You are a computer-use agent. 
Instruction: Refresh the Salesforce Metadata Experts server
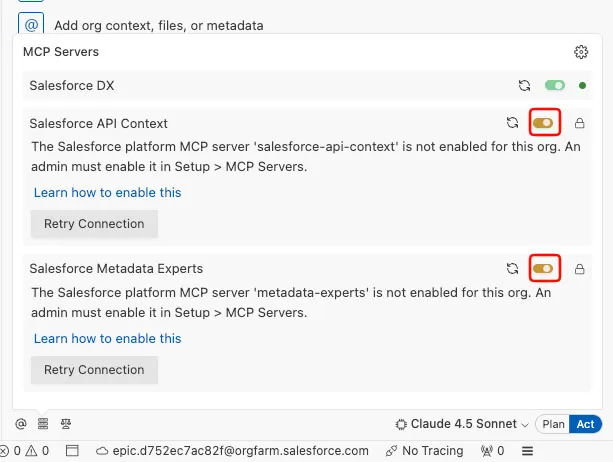[513, 269]
